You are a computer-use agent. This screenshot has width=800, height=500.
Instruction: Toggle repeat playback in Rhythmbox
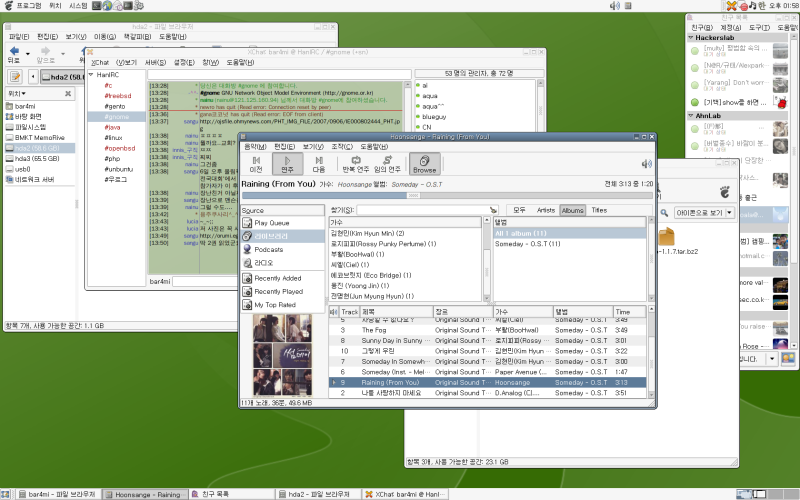(355, 163)
